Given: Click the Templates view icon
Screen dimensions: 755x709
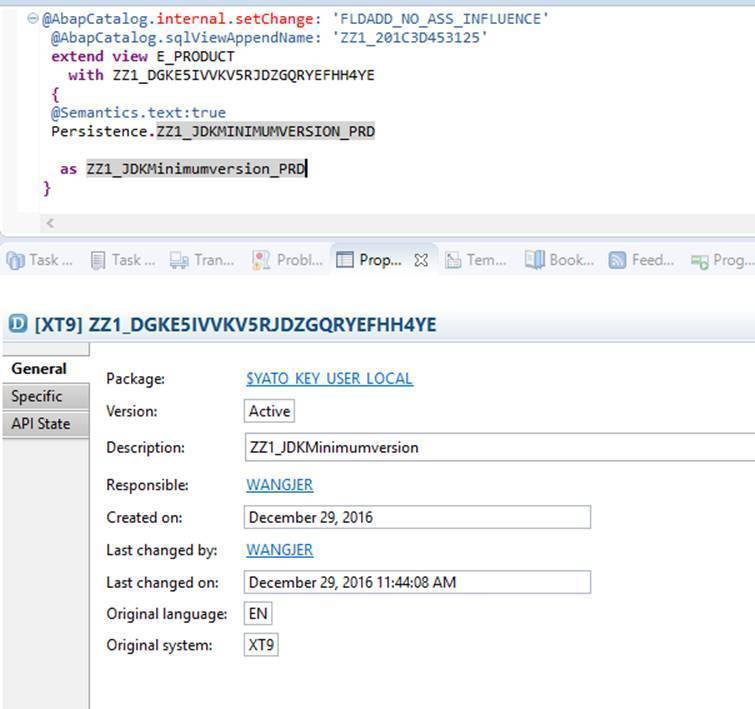Looking at the screenshot, I should tap(453, 261).
